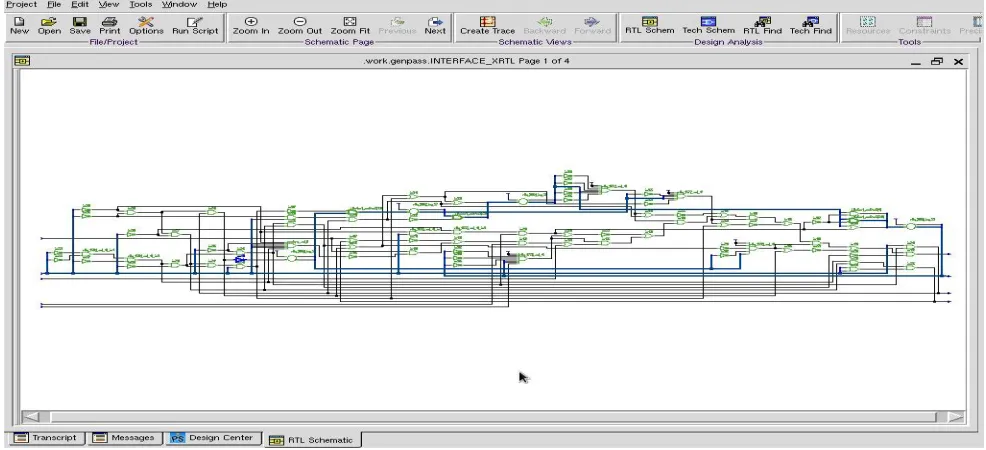
Task: Open the Project menu
Action: click(x=21, y=4)
